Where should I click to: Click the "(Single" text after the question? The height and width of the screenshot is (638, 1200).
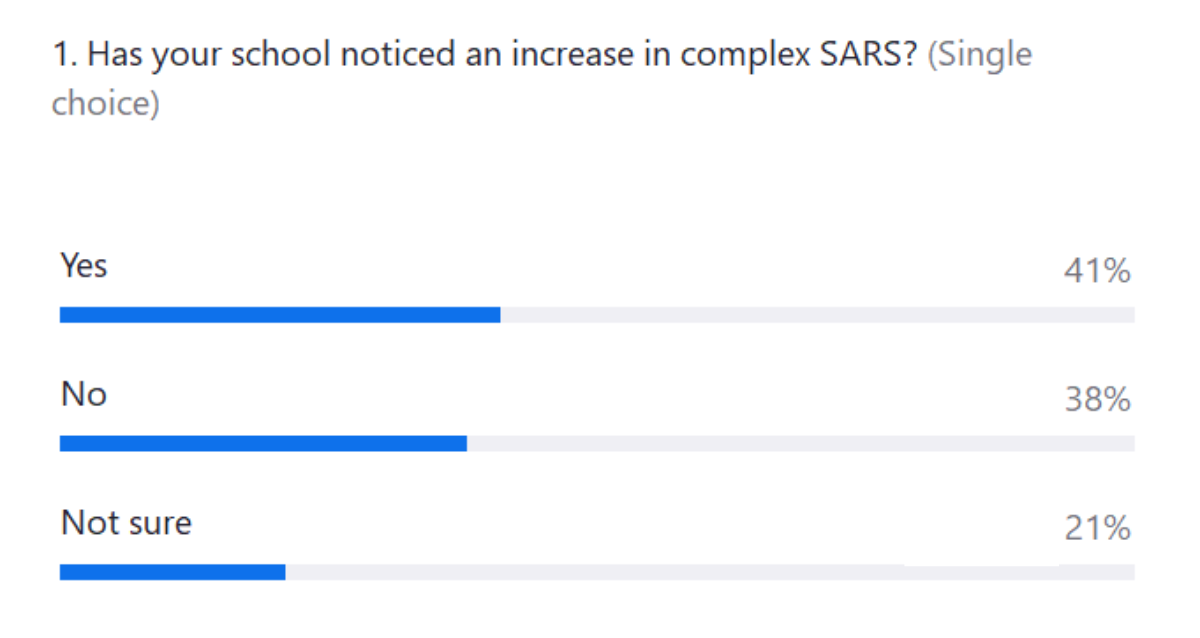pyautogui.click(x=980, y=56)
